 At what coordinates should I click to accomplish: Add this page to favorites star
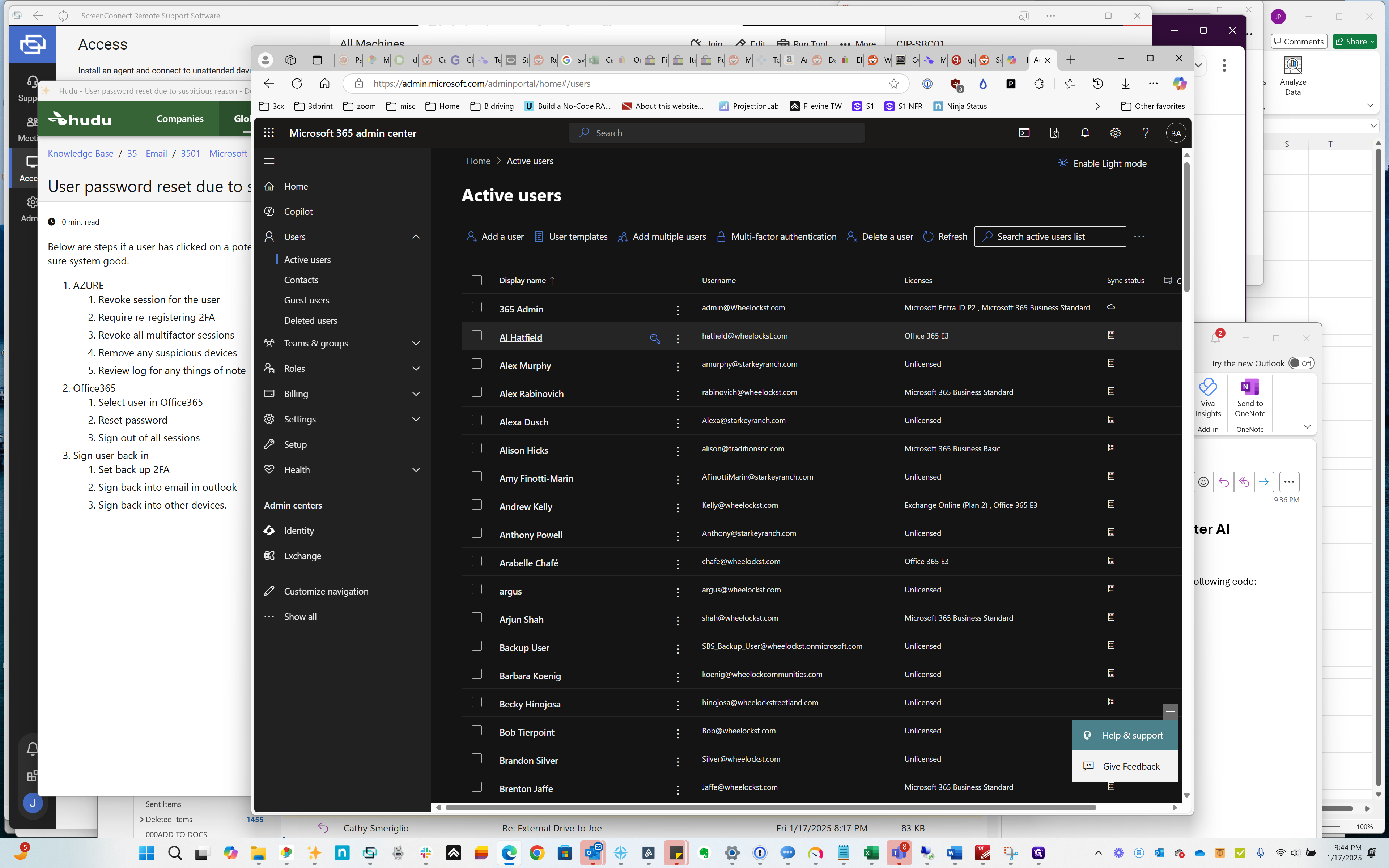pos(894,84)
